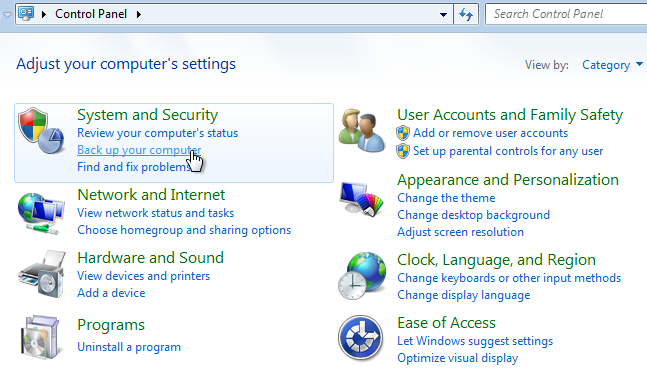Focus the Search Control Panel field
The height and width of the screenshot is (385, 647).
point(566,14)
